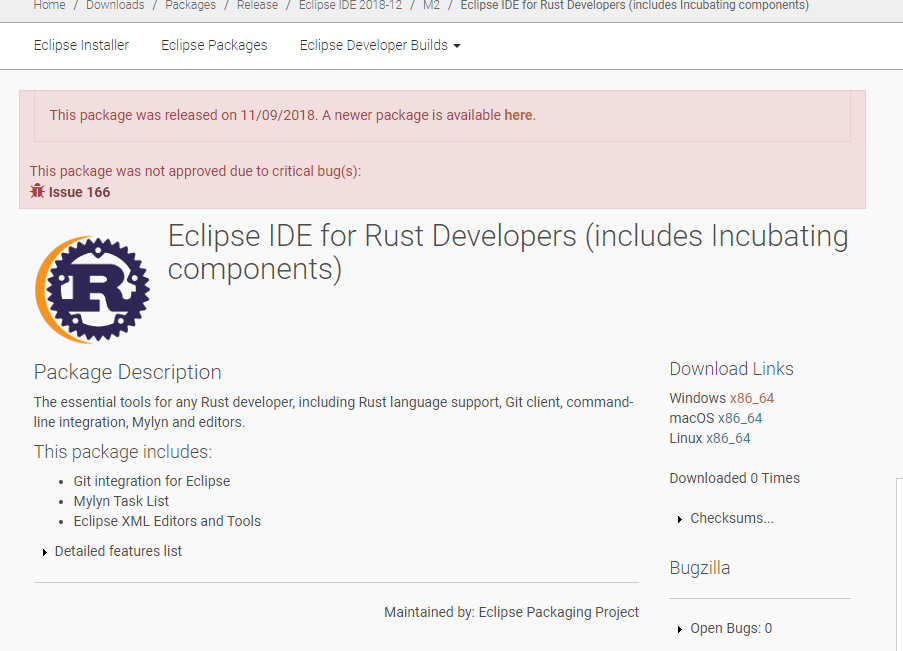Go to Packages in the breadcrumb
The height and width of the screenshot is (651, 903).
(x=191, y=5)
